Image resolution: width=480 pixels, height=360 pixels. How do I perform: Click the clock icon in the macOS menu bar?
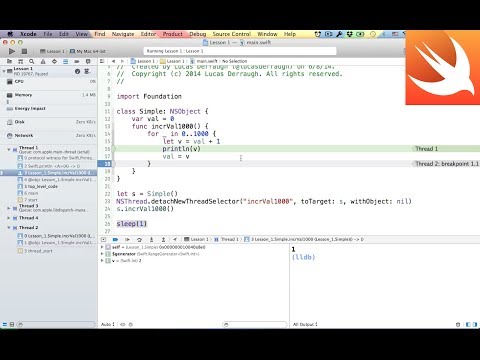click(x=373, y=34)
